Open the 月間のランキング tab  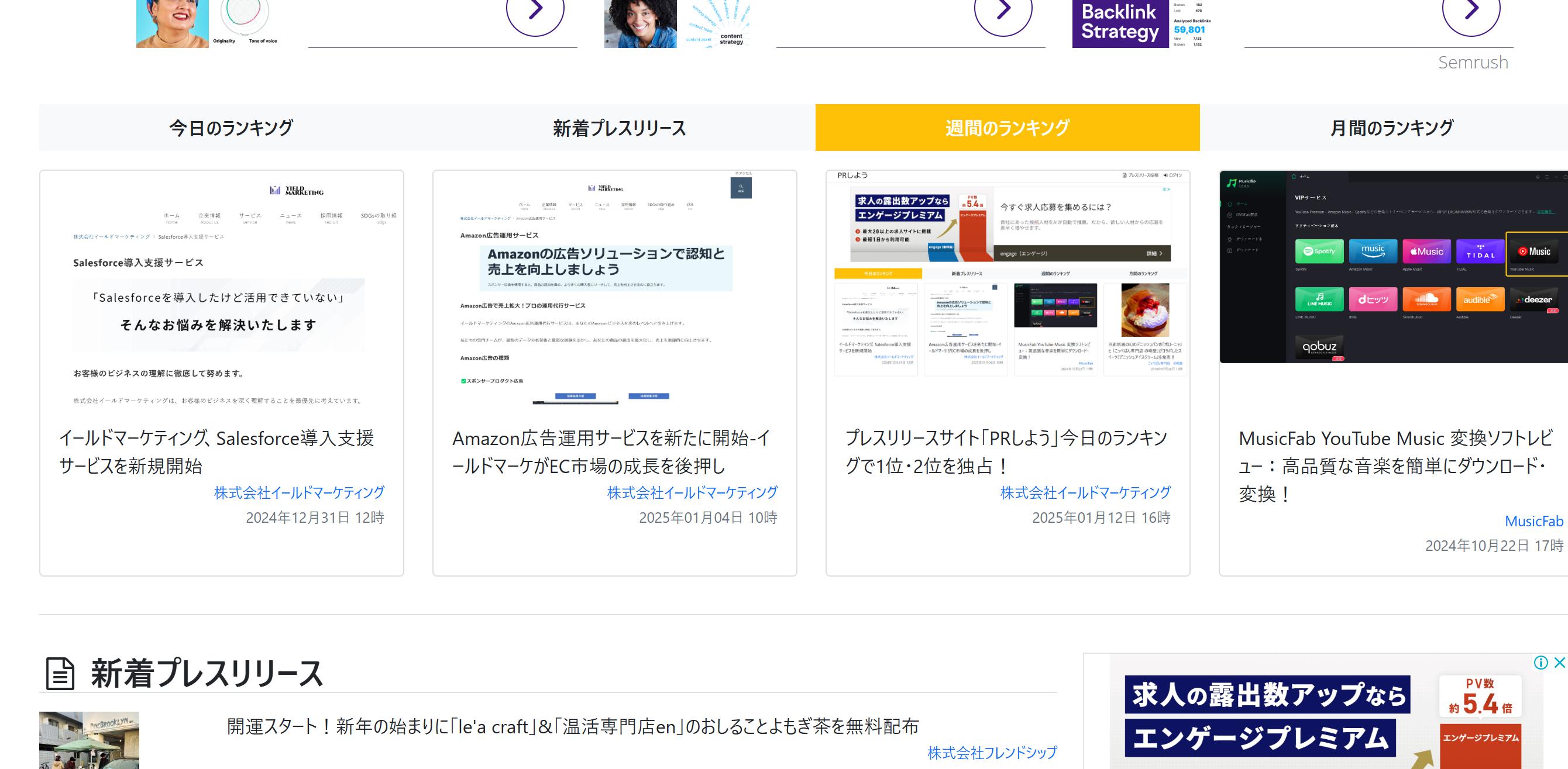pos(1391,127)
